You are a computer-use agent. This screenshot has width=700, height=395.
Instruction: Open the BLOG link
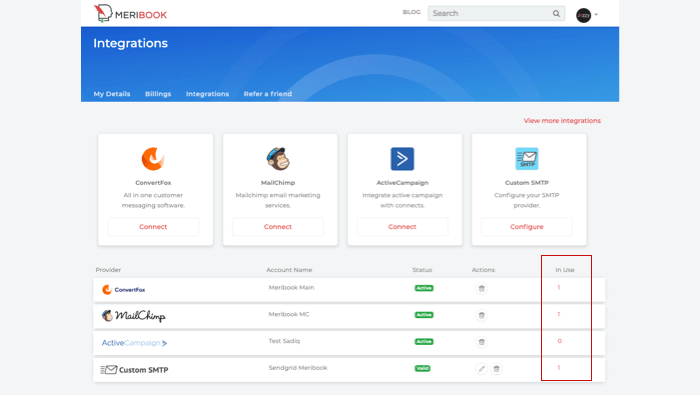[411, 12]
